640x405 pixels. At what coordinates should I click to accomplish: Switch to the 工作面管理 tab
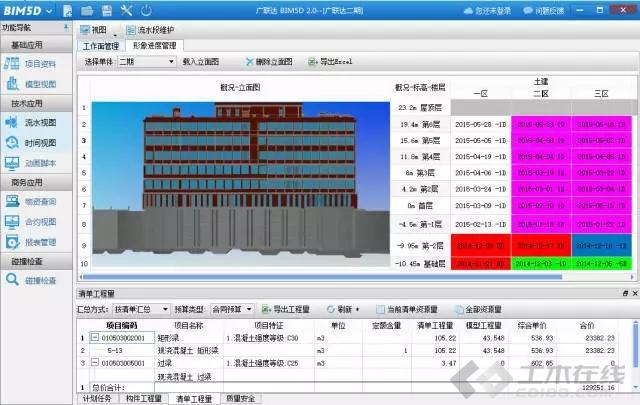(x=101, y=46)
